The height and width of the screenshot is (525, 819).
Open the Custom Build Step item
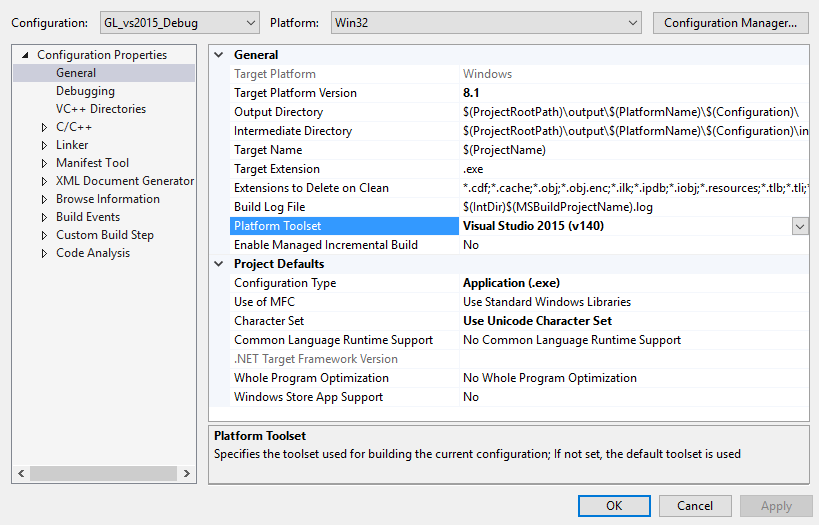105,235
